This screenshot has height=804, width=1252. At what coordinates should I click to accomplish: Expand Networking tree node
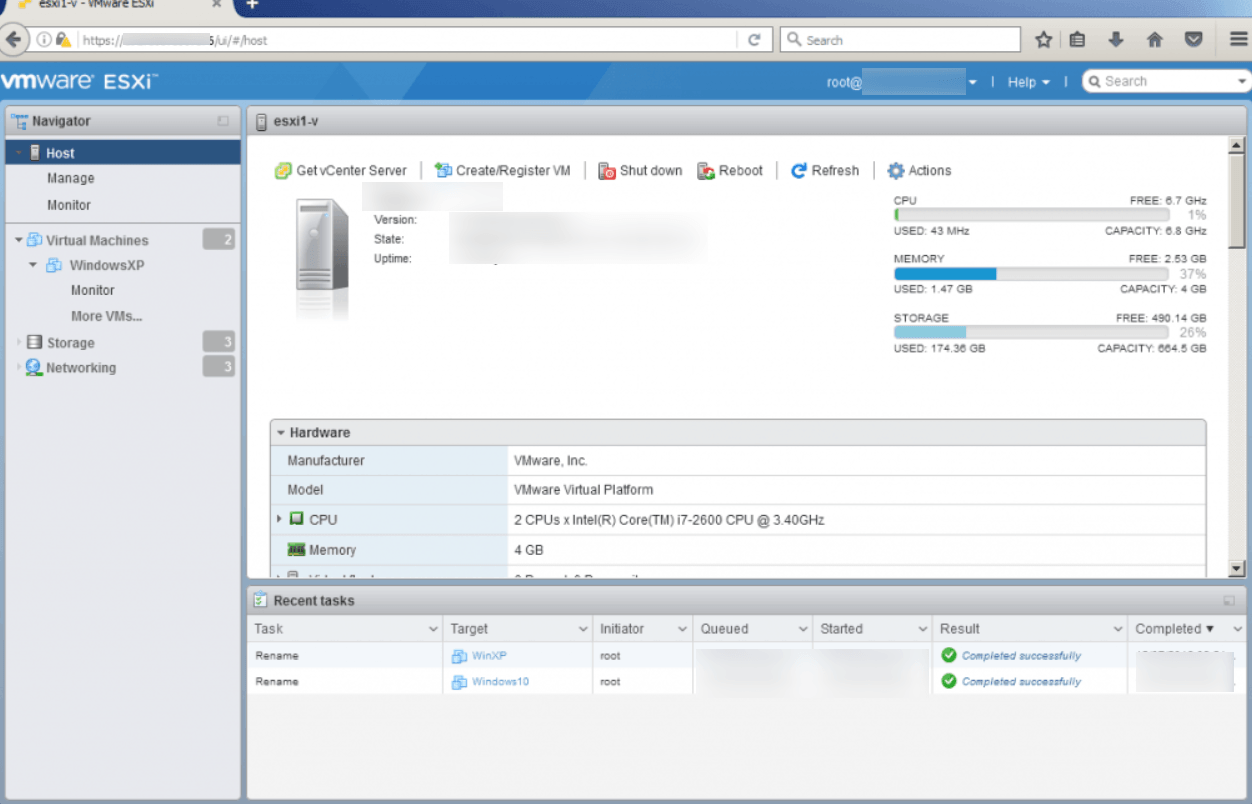(18, 367)
